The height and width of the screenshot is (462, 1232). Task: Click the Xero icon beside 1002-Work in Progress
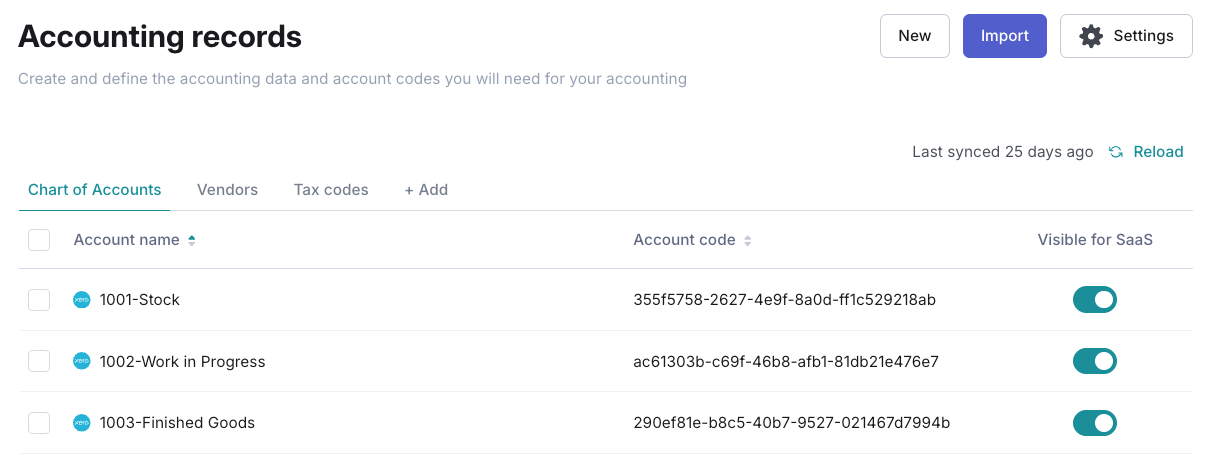point(82,362)
